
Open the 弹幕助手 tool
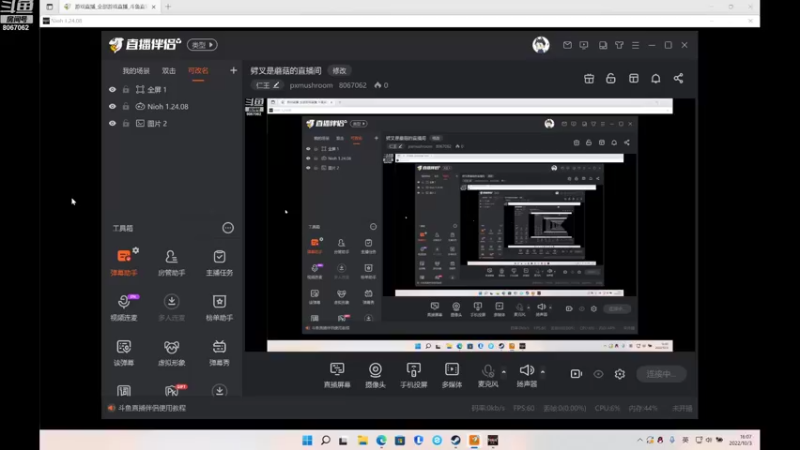click(124, 262)
